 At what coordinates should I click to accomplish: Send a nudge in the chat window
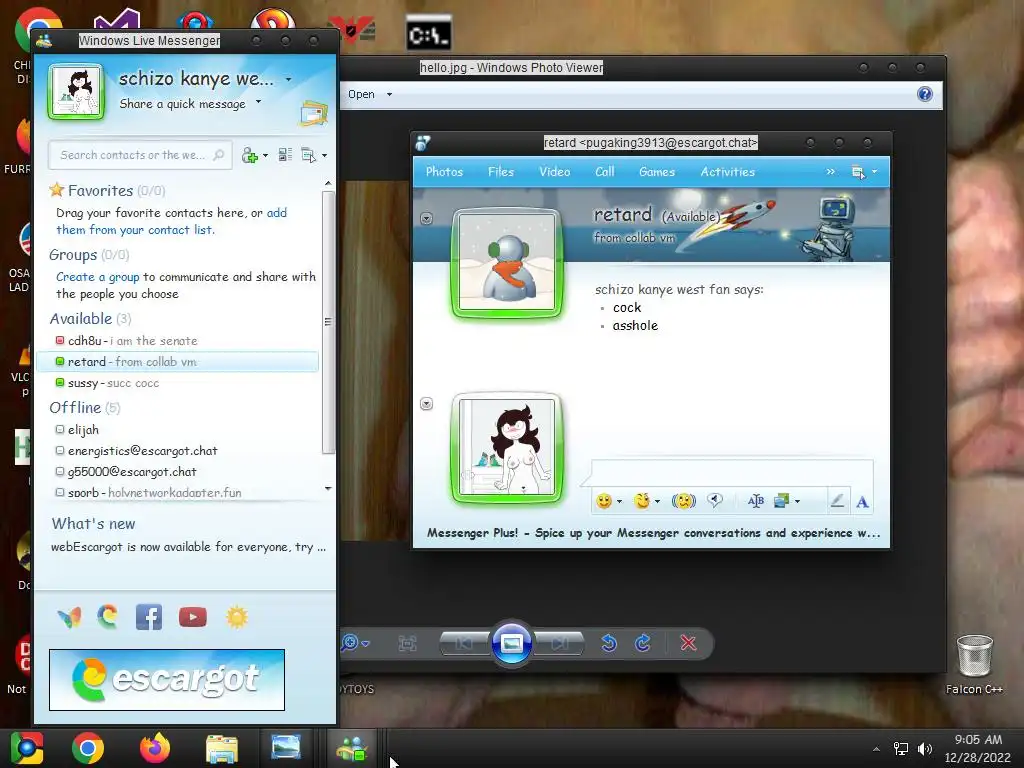[x=684, y=501]
